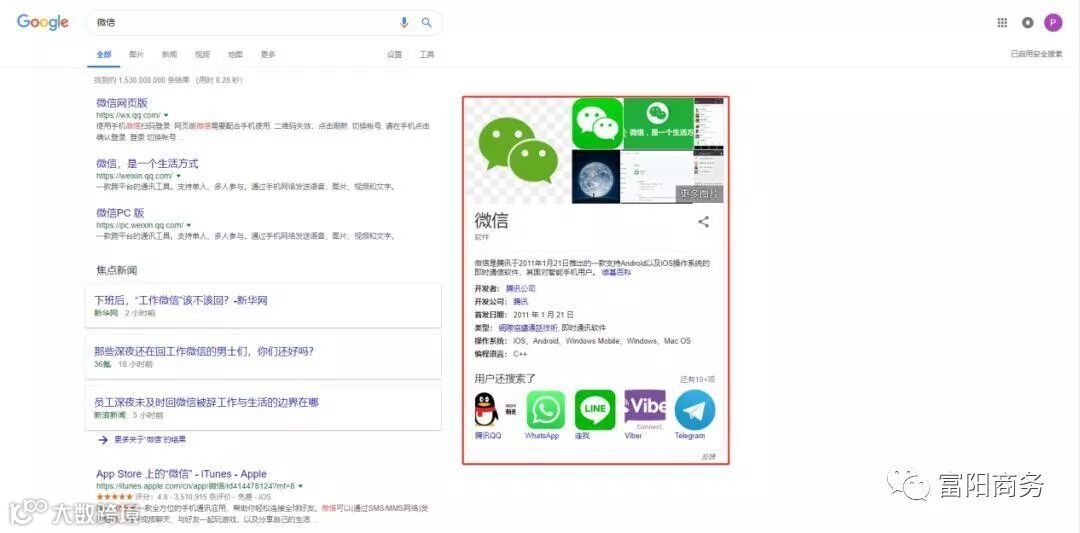Click the 2011 年 1 月 21 日 release date
This screenshot has height=533, width=1080.
point(543,315)
